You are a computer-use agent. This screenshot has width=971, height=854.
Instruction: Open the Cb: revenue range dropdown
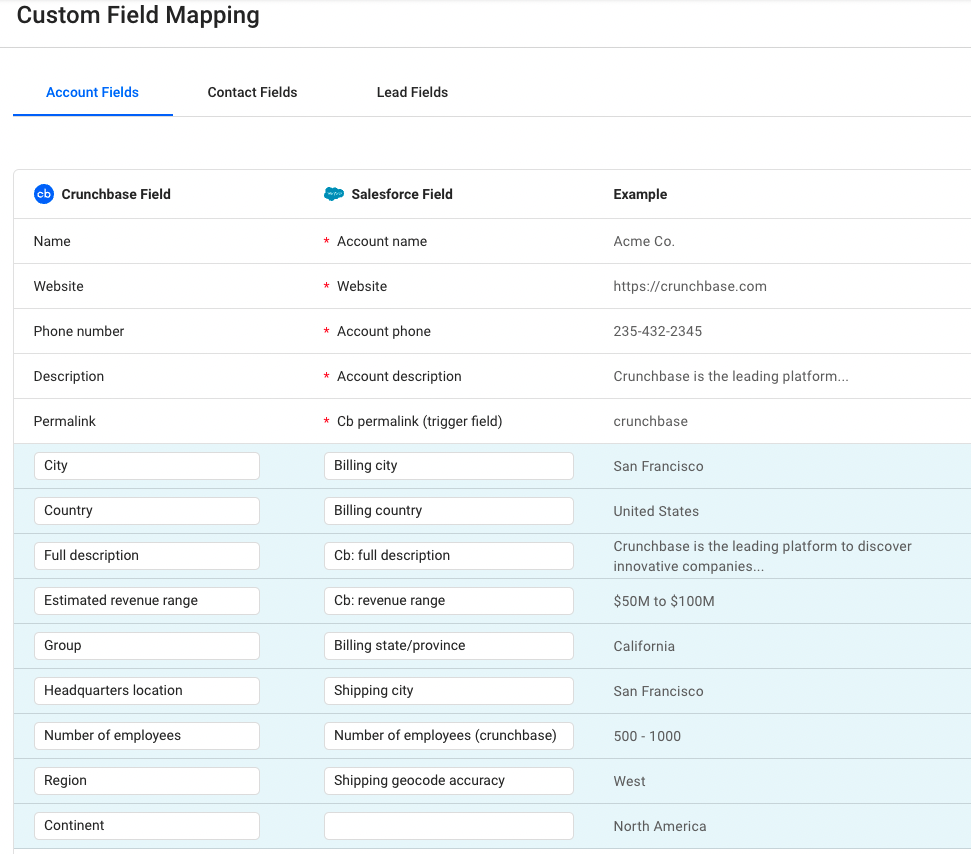pyautogui.click(x=448, y=601)
